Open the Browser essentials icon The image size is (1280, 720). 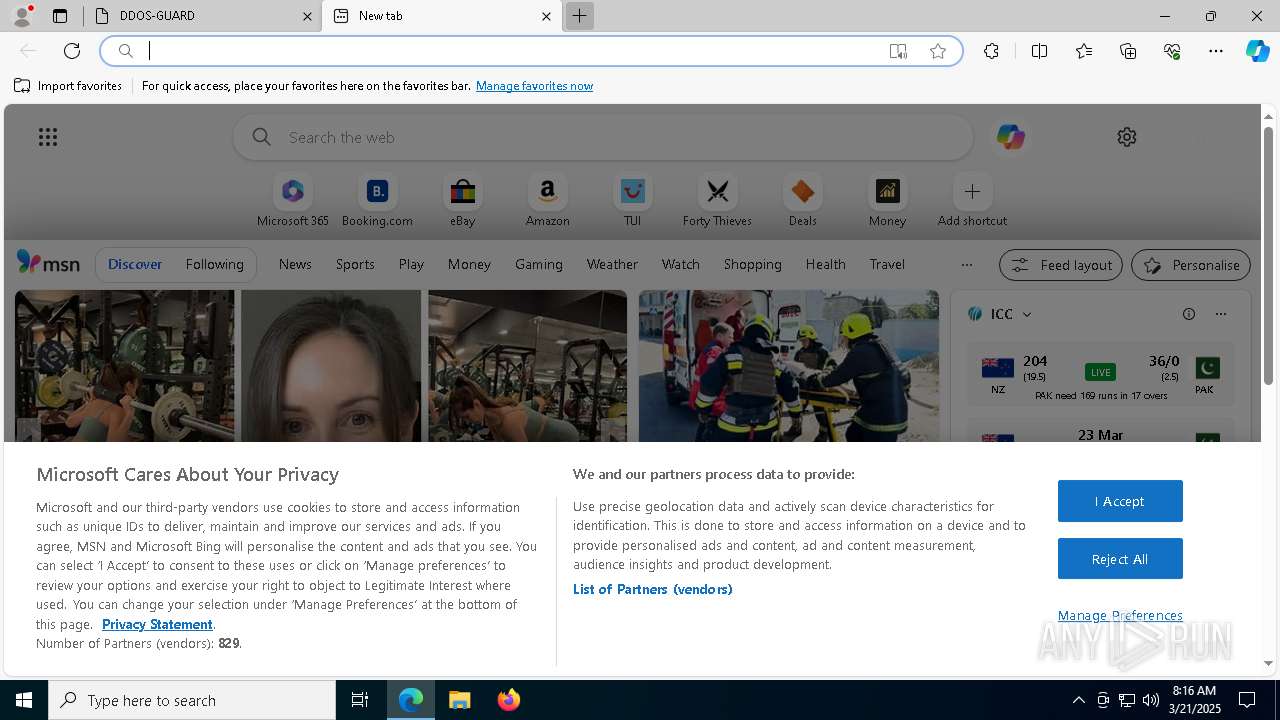coord(1172,51)
